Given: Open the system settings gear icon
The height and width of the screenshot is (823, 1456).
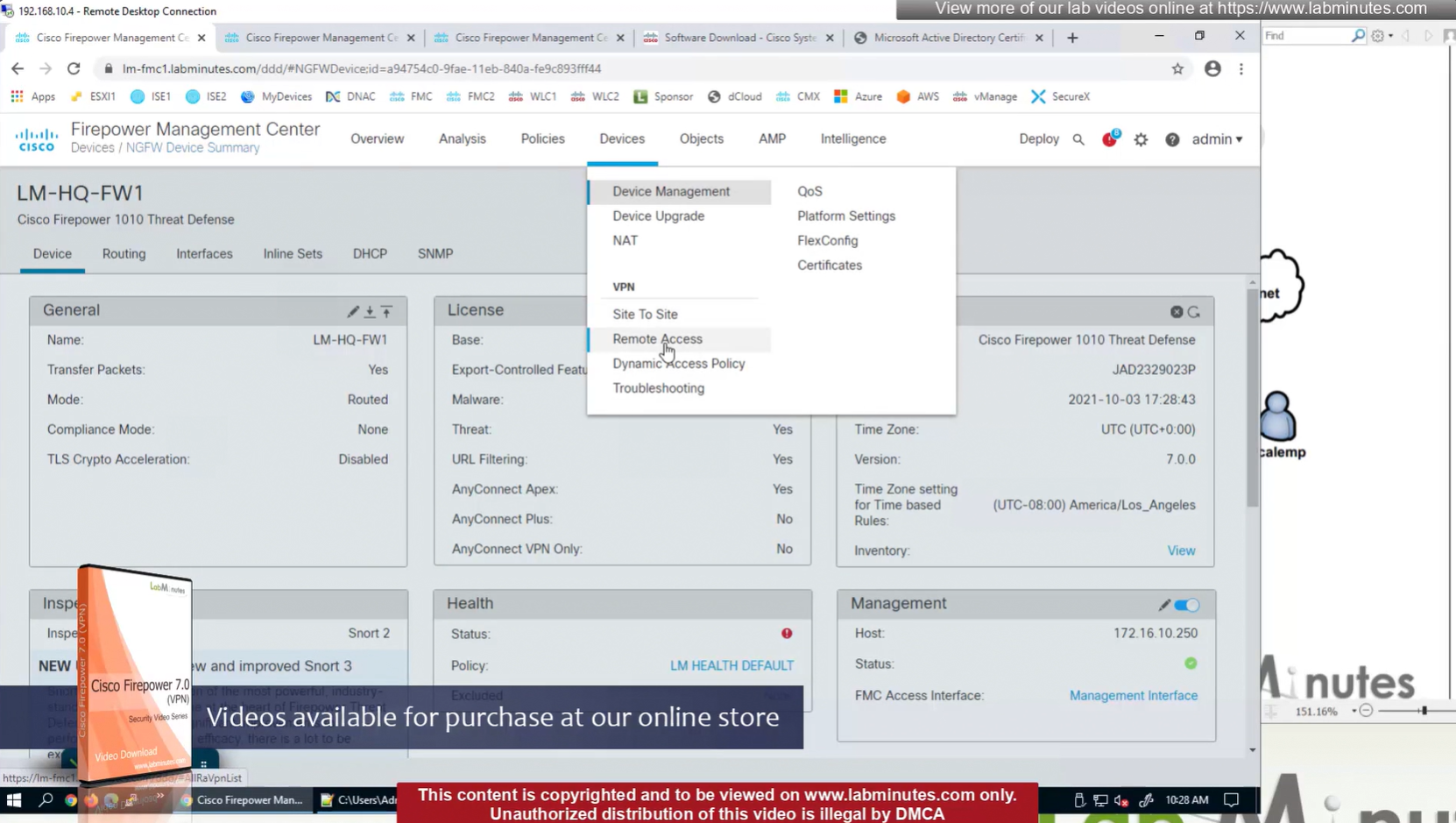Looking at the screenshot, I should (x=1141, y=139).
